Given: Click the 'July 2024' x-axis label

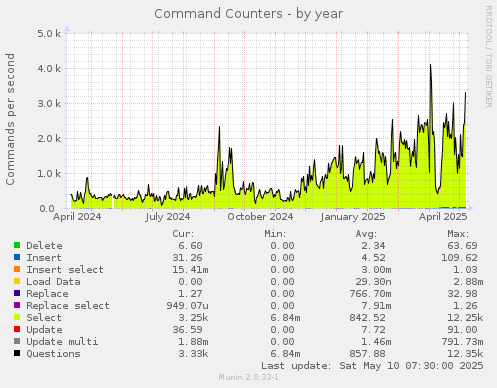Looking at the screenshot, I should coord(168,217).
